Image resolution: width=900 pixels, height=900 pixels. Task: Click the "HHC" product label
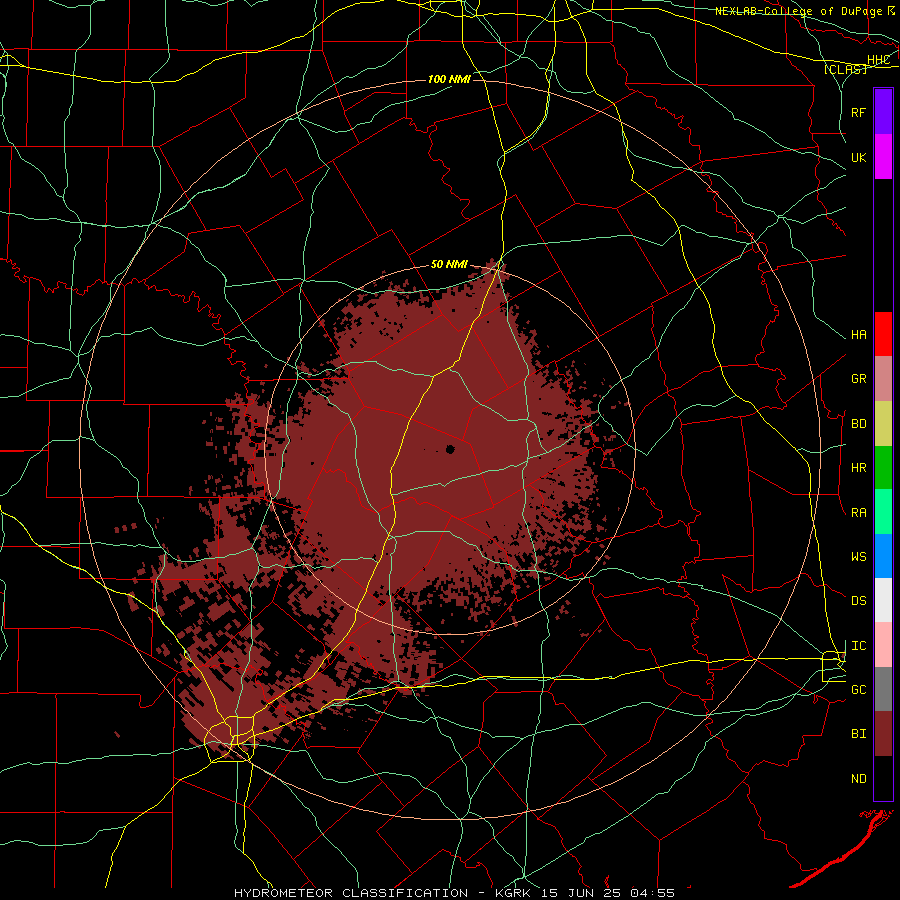[x=878, y=60]
